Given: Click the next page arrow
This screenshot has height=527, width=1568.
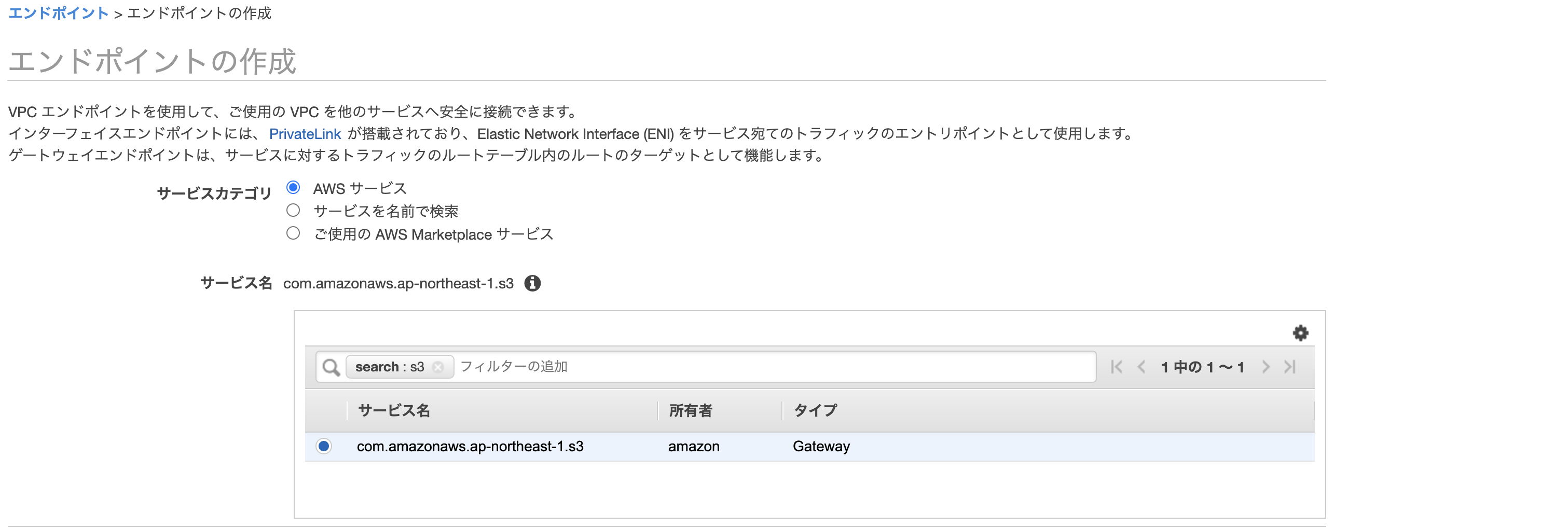Looking at the screenshot, I should click(x=1266, y=366).
